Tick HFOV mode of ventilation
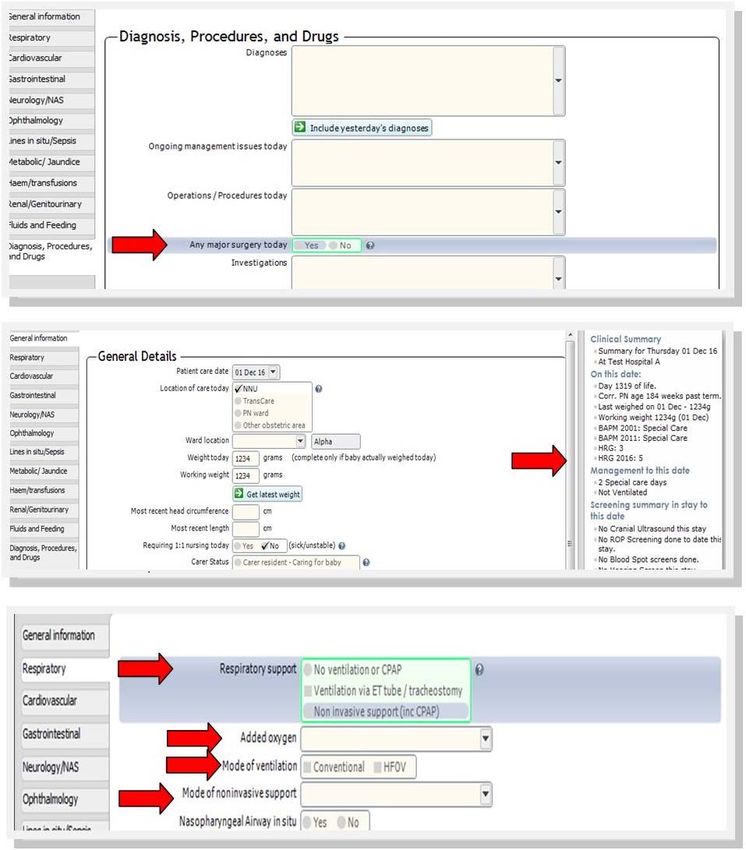 pyautogui.click(x=389, y=767)
